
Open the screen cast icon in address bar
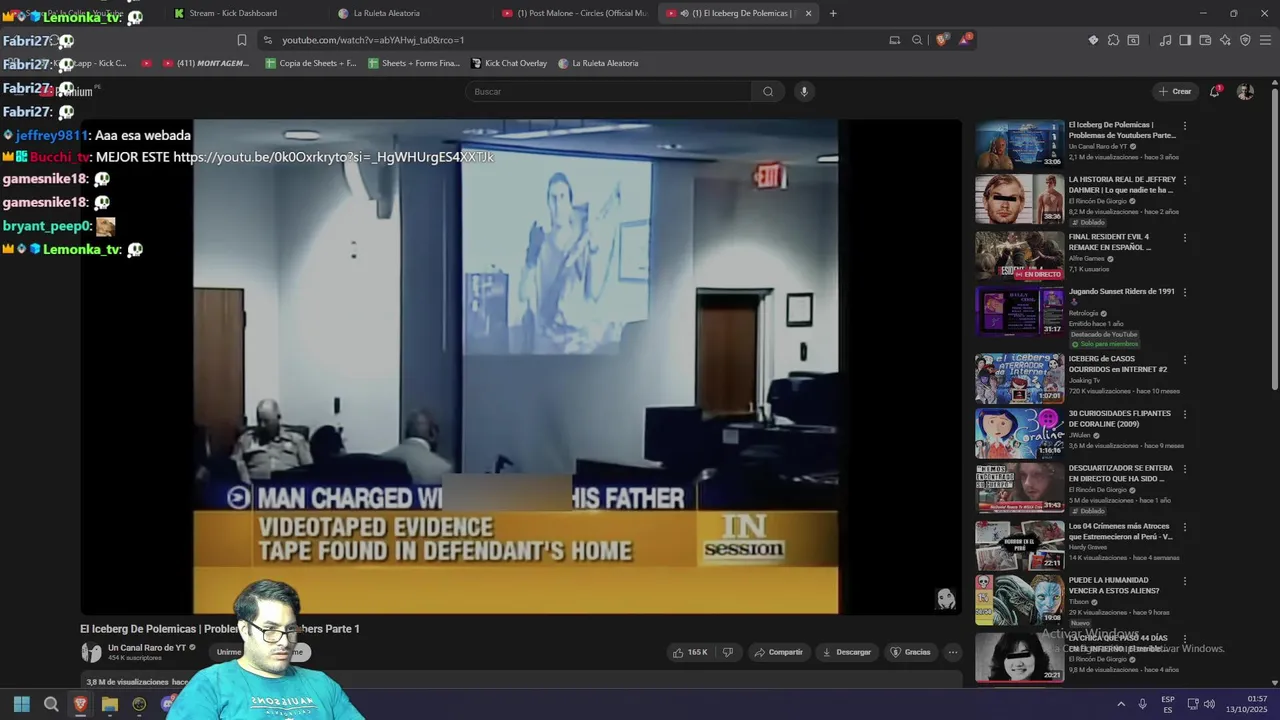(894, 40)
